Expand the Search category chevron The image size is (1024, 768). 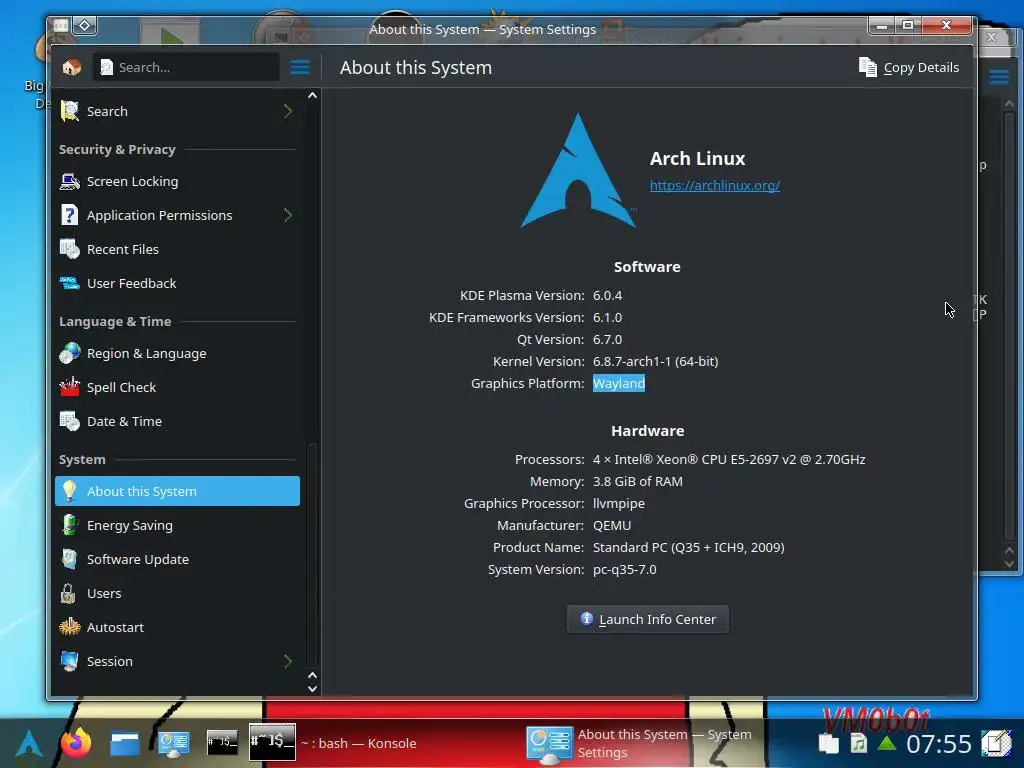288,111
